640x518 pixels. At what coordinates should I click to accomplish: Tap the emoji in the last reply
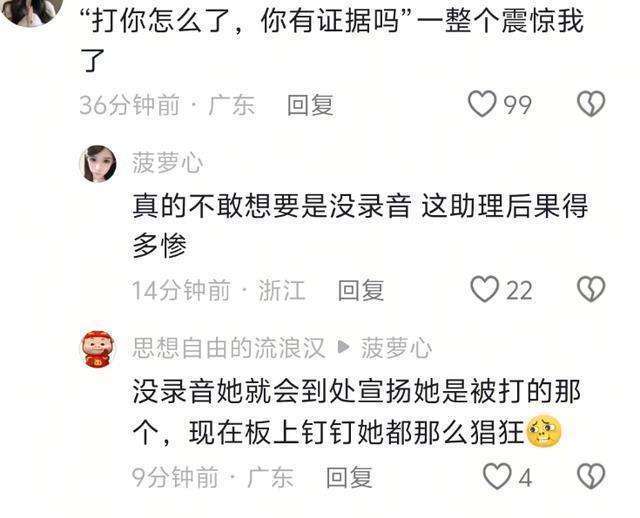(x=545, y=430)
